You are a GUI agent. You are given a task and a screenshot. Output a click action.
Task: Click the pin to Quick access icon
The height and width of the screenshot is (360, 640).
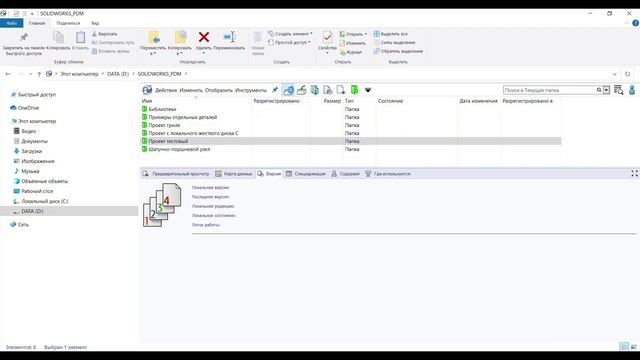24,37
